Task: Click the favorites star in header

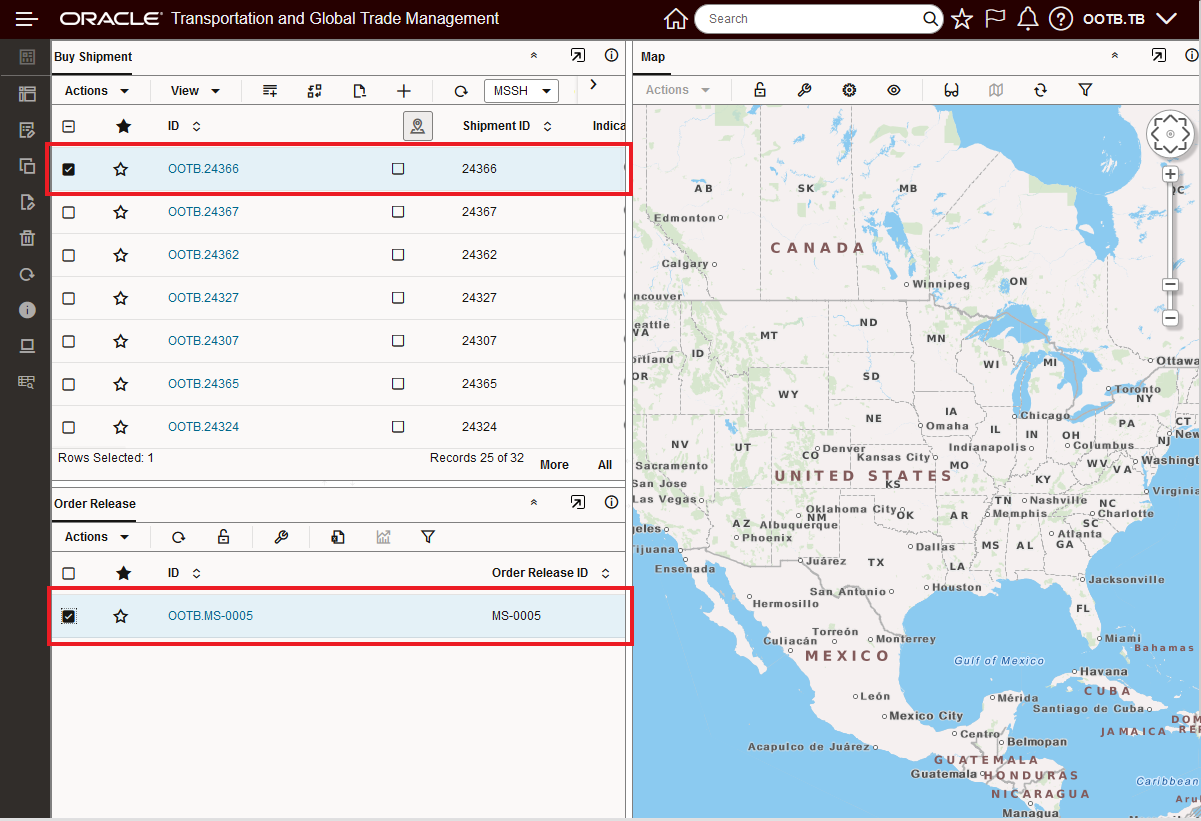Action: point(962,19)
